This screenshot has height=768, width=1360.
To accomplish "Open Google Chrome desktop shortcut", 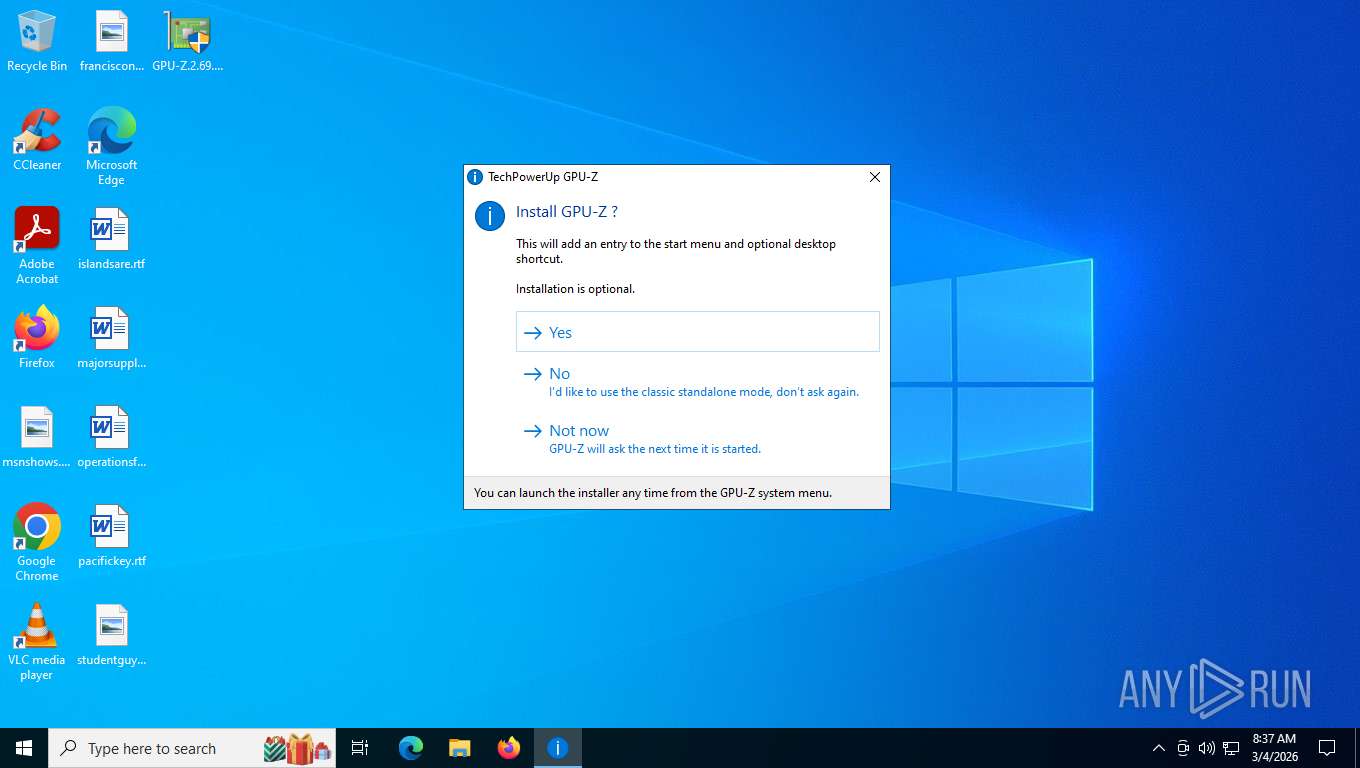I will point(37,543).
